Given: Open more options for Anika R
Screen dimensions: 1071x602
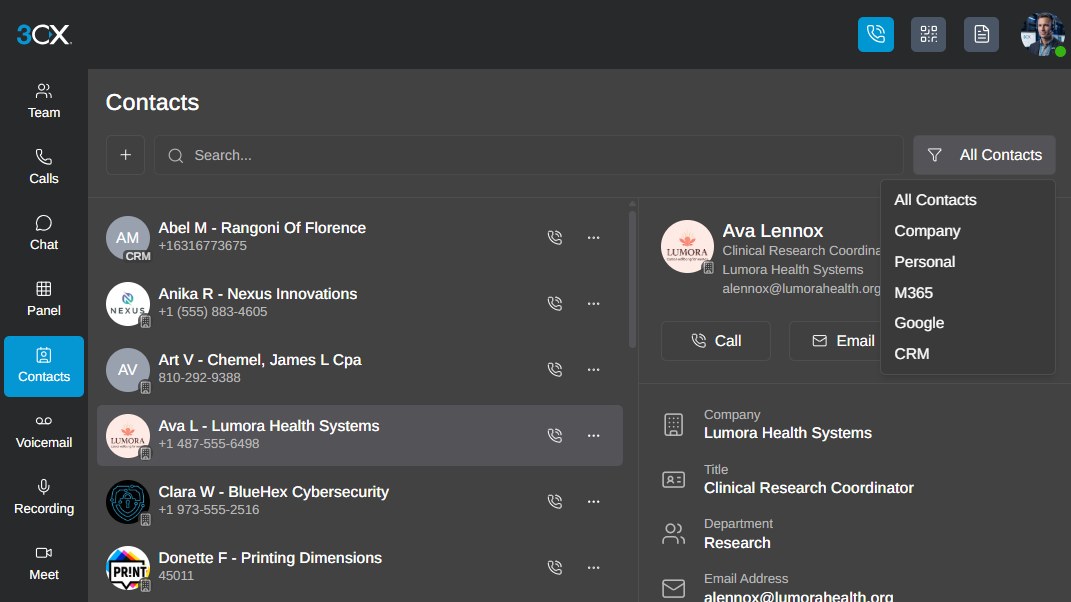Looking at the screenshot, I should 594,303.
